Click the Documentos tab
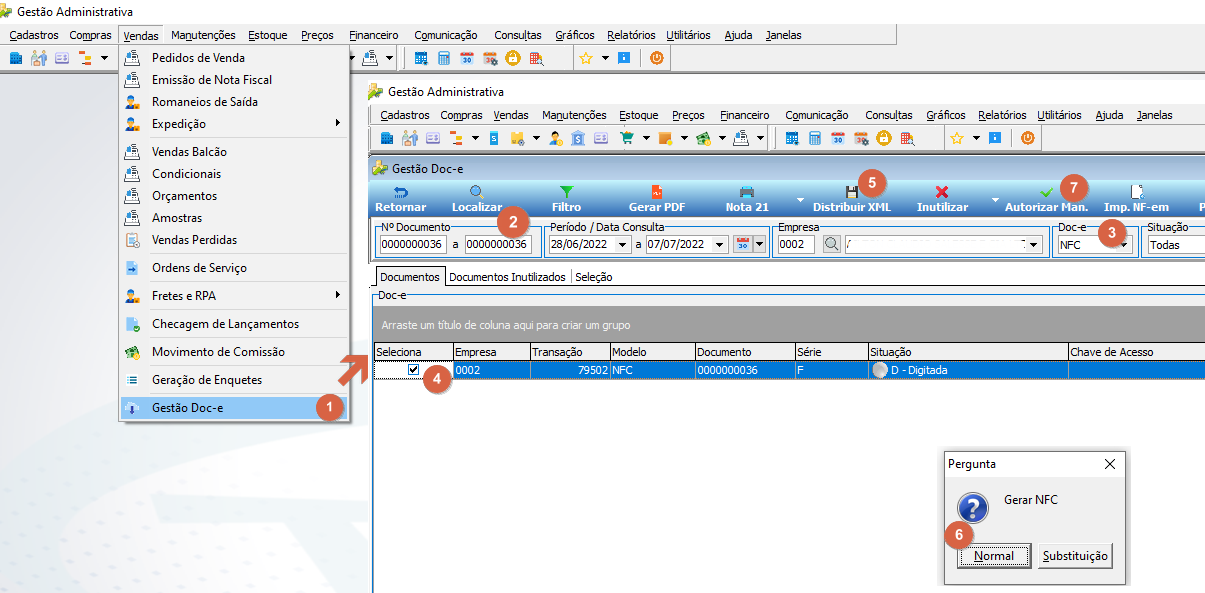 click(x=410, y=277)
